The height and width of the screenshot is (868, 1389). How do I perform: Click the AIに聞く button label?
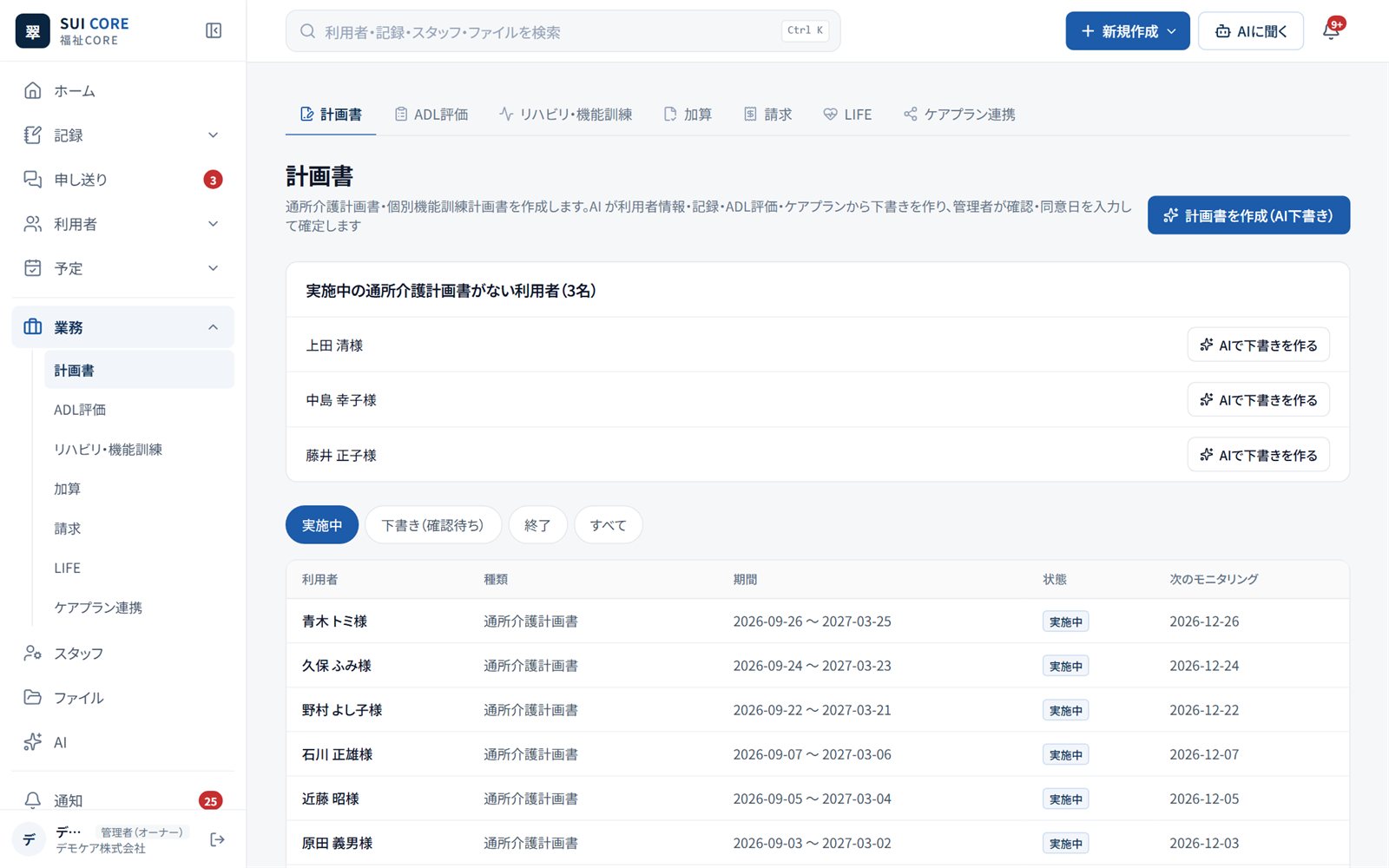tap(1262, 31)
